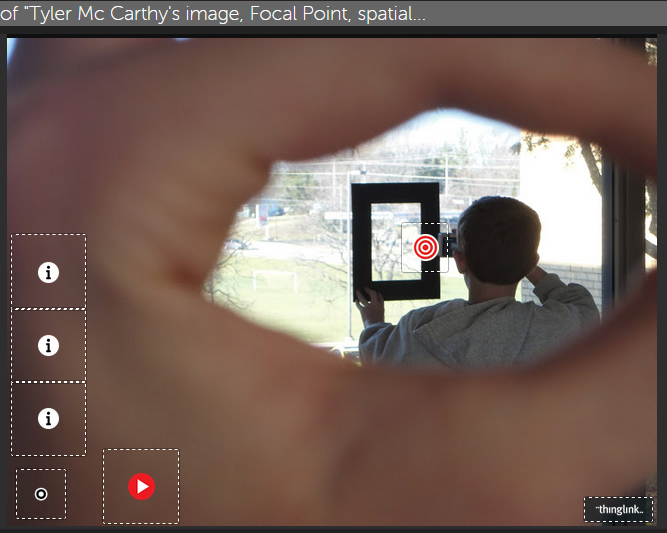The image size is (667, 533).
Task: Open the thinglink logo link
Action: (x=619, y=509)
